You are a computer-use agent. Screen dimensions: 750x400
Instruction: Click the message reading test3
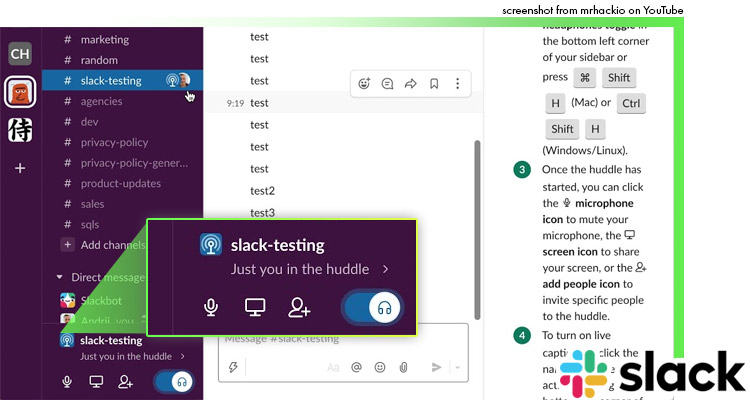(262, 213)
